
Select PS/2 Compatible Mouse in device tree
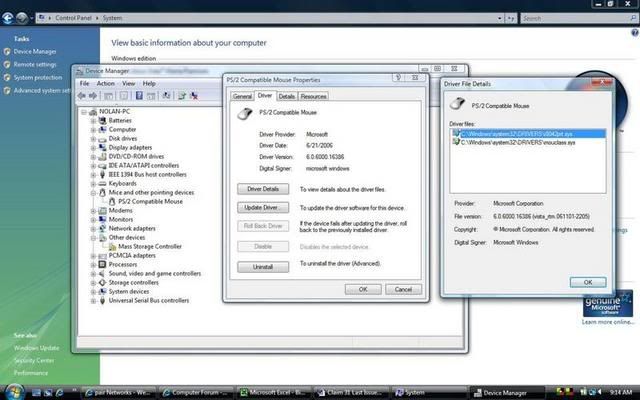point(150,202)
